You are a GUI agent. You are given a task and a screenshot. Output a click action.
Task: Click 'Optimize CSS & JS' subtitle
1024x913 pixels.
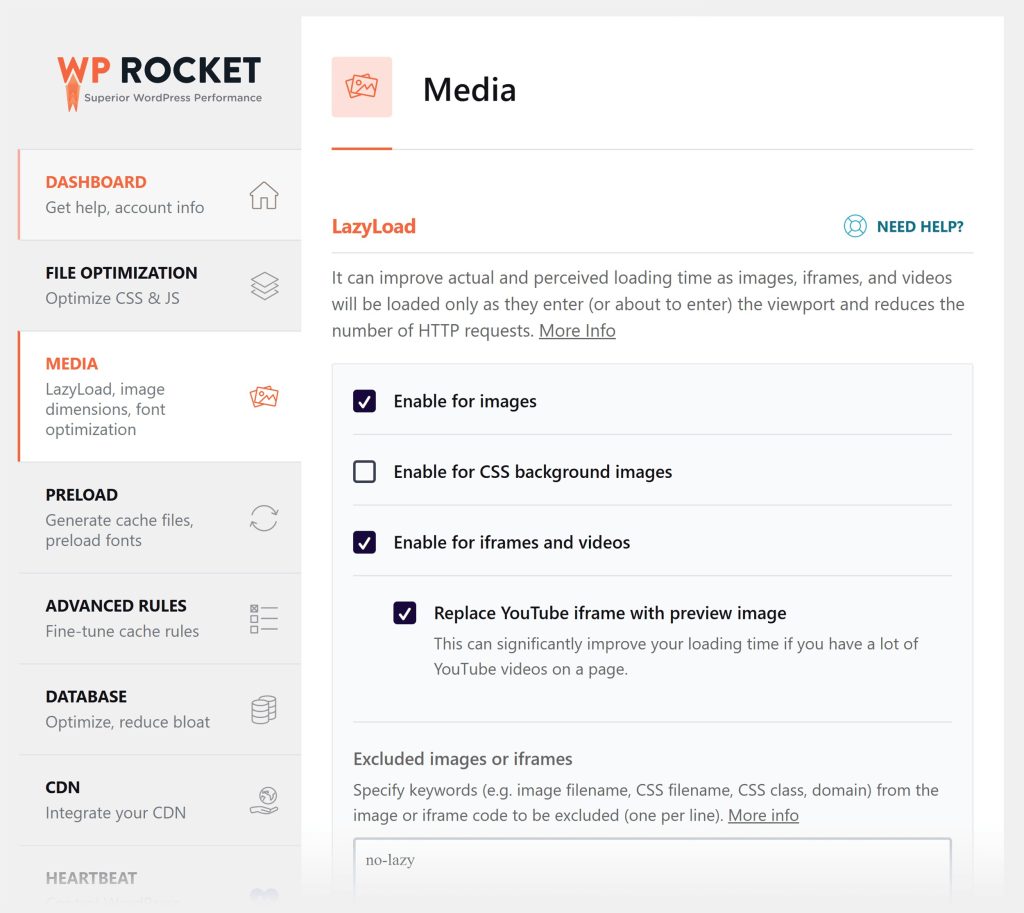pos(112,298)
